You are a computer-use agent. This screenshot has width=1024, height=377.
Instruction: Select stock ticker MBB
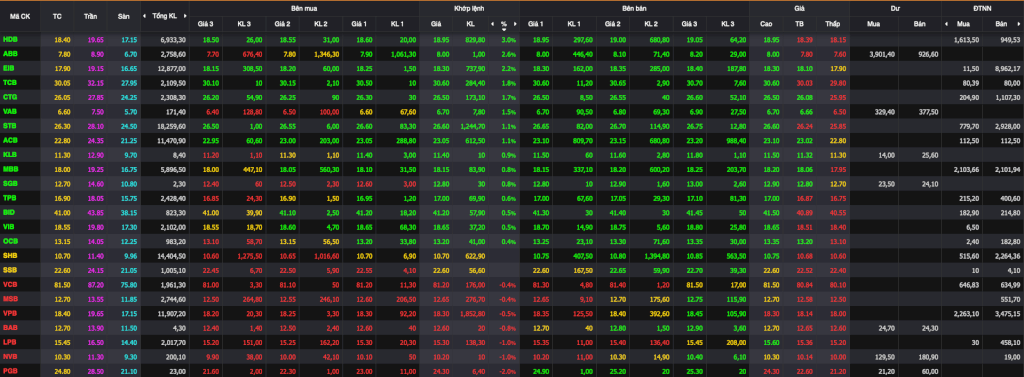10,169
